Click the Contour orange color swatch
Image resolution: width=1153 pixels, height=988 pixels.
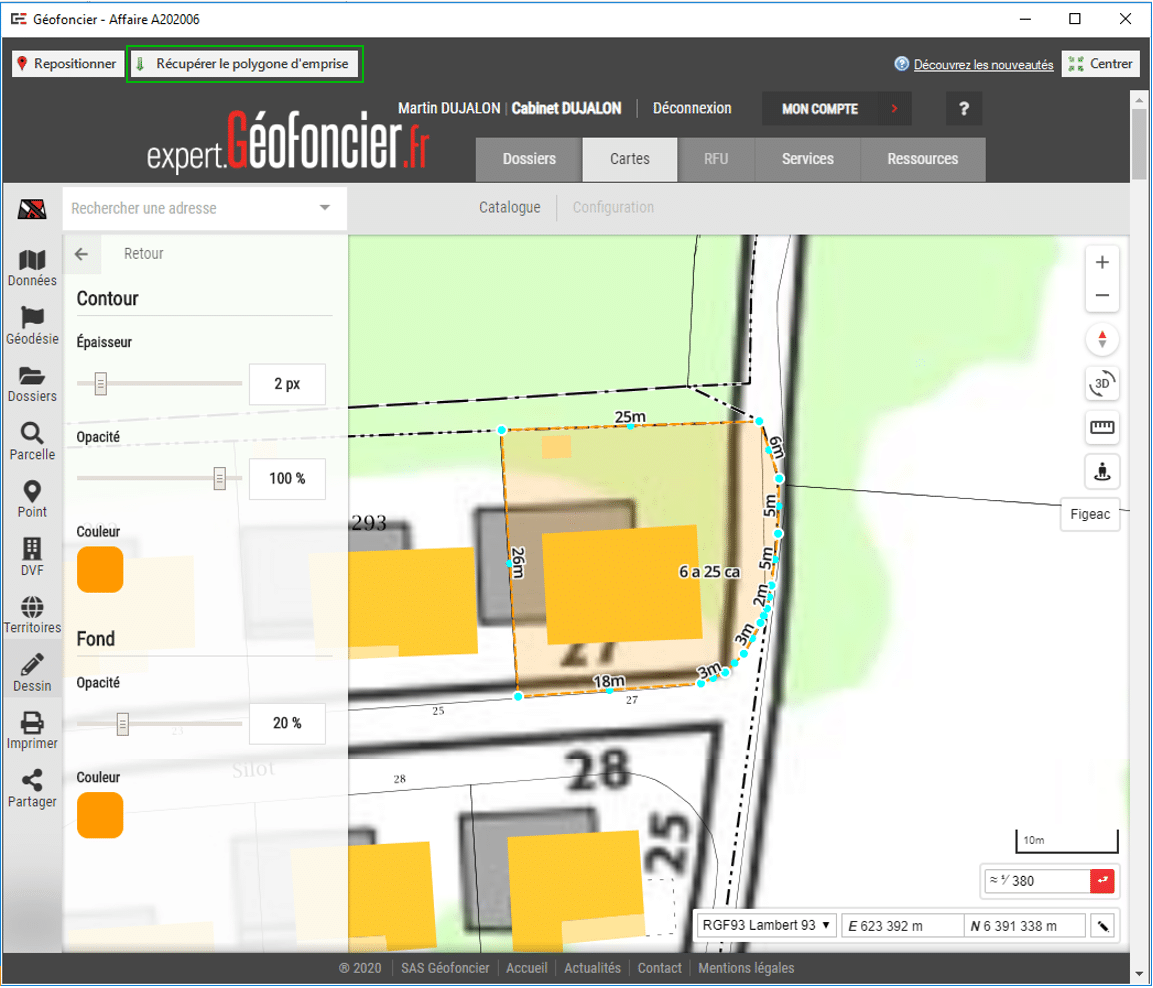100,569
